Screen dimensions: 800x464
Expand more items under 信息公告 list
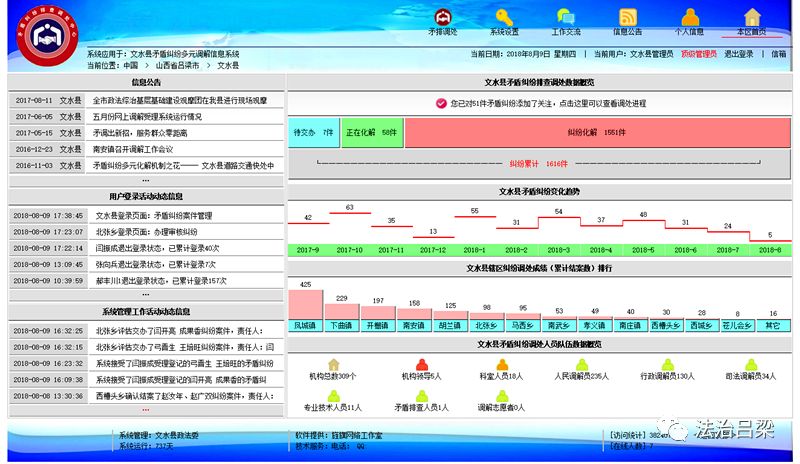click(145, 181)
